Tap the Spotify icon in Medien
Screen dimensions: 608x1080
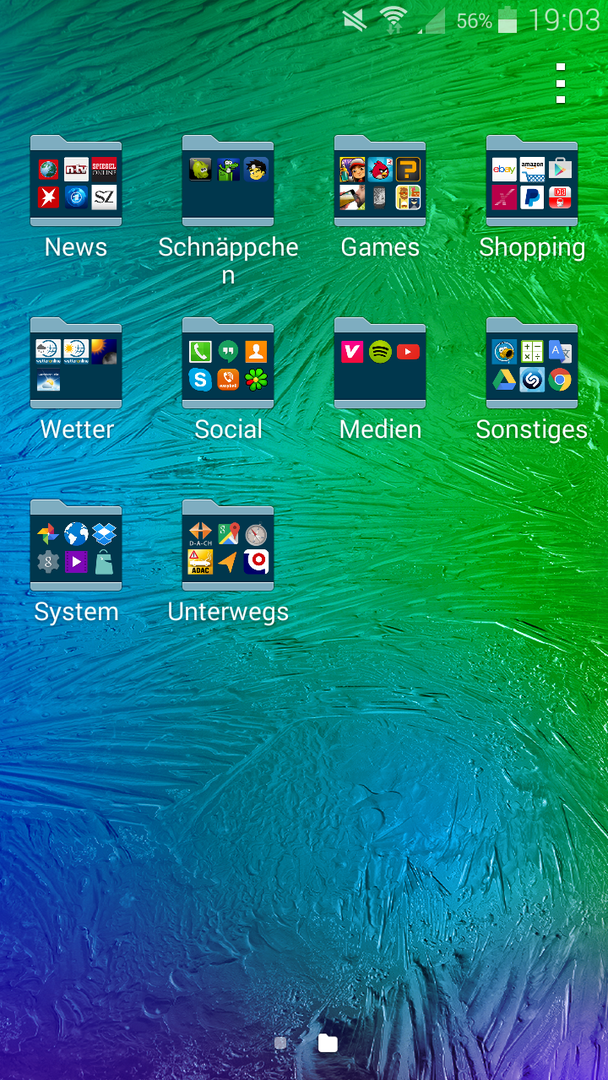click(380, 352)
